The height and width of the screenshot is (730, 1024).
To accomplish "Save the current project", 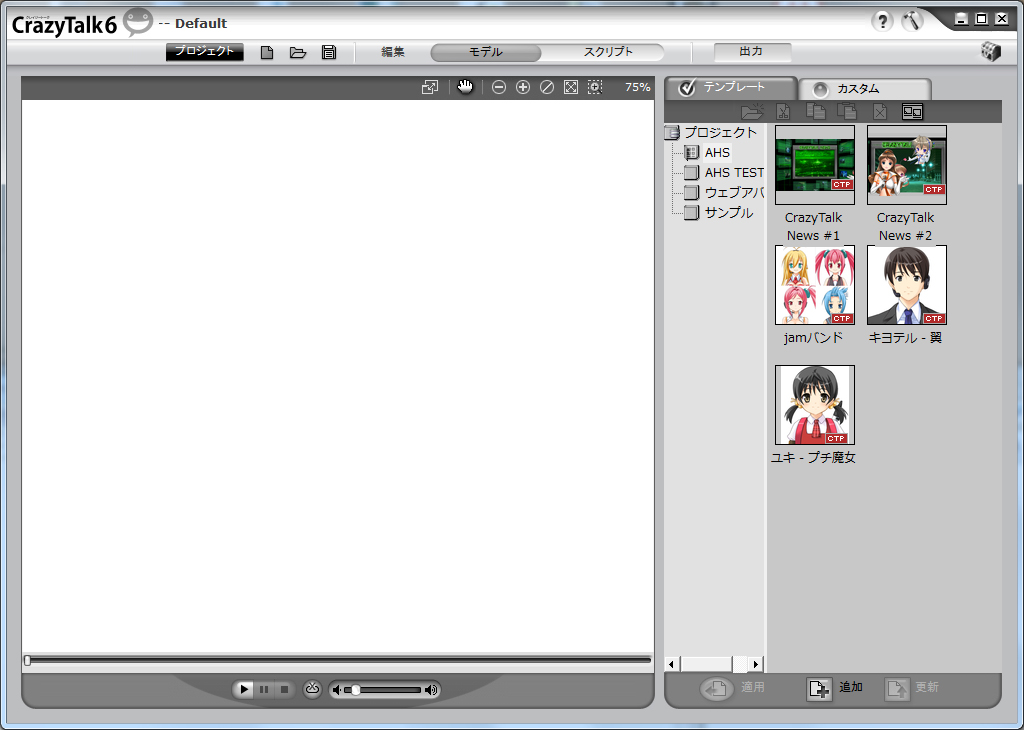I will (329, 52).
